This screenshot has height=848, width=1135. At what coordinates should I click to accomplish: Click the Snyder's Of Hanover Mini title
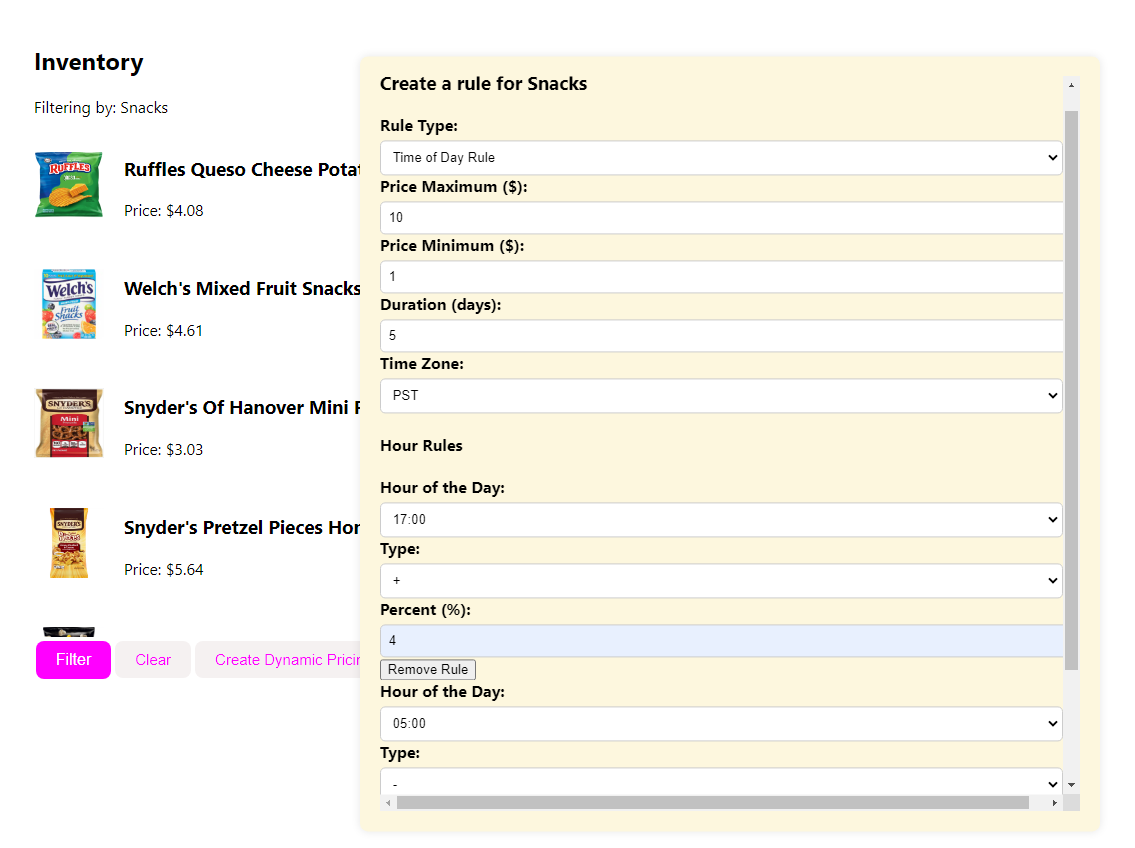(x=242, y=408)
